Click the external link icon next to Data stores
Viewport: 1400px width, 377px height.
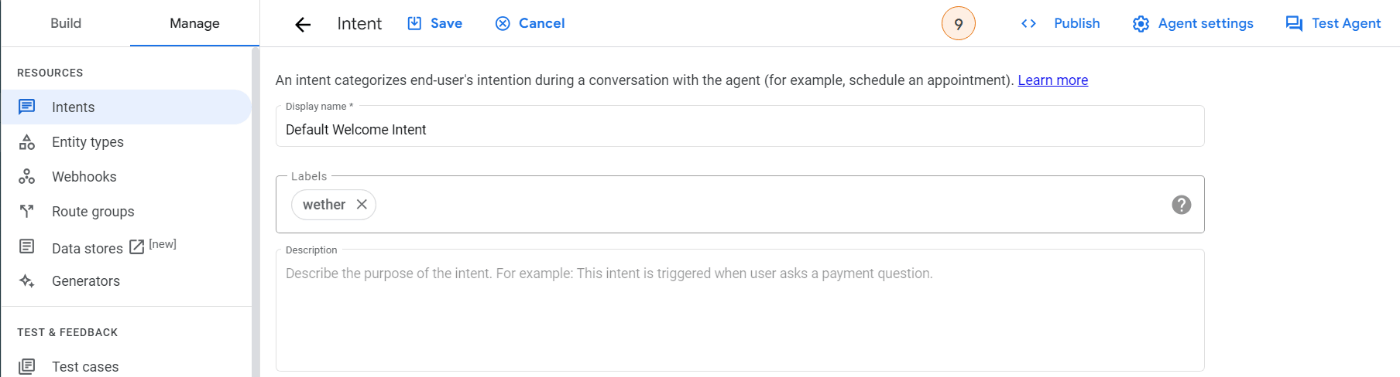pyautogui.click(x=137, y=248)
